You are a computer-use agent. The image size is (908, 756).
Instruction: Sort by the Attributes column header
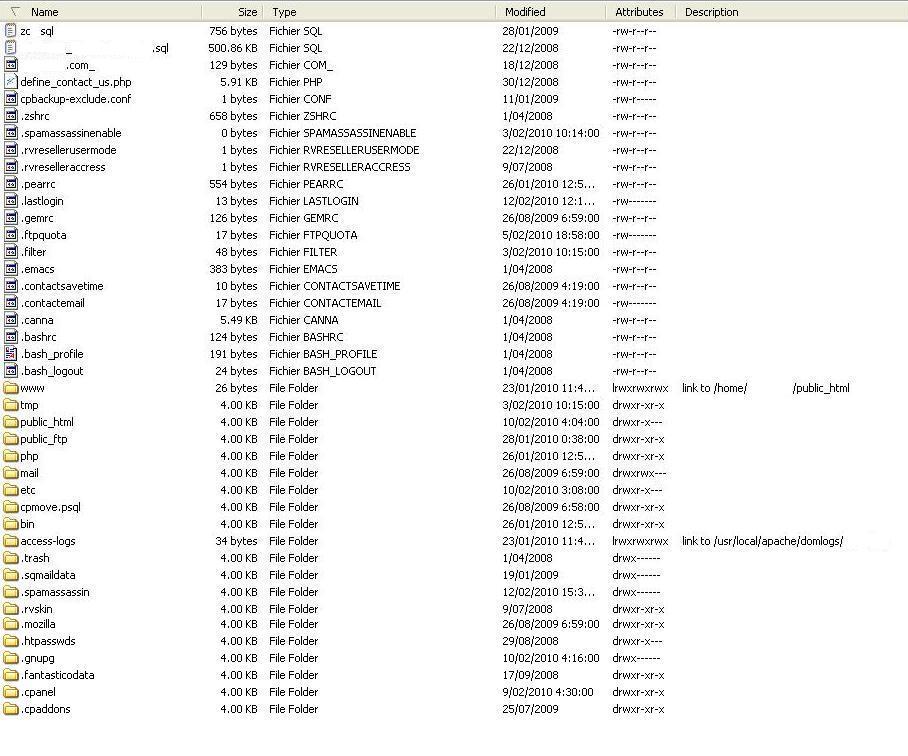(639, 12)
